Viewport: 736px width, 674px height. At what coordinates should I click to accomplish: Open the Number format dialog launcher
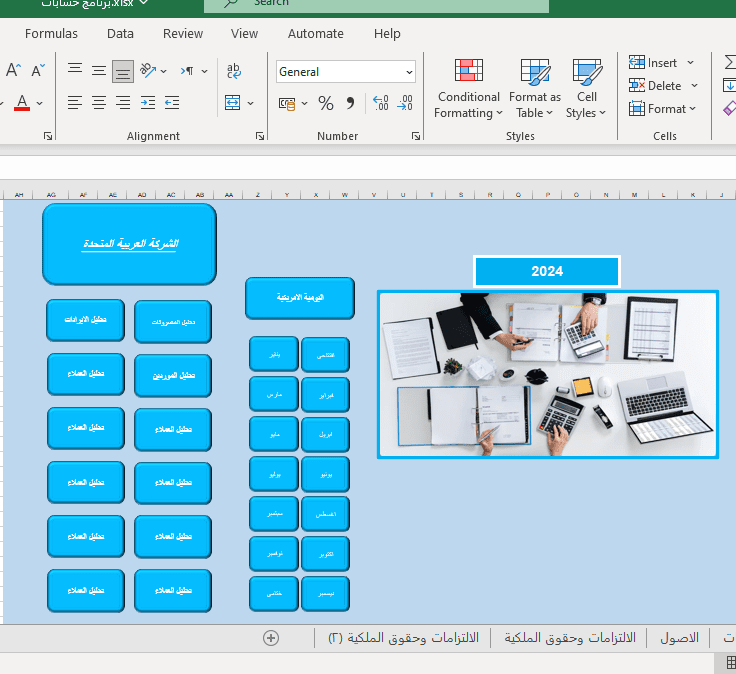click(x=415, y=136)
